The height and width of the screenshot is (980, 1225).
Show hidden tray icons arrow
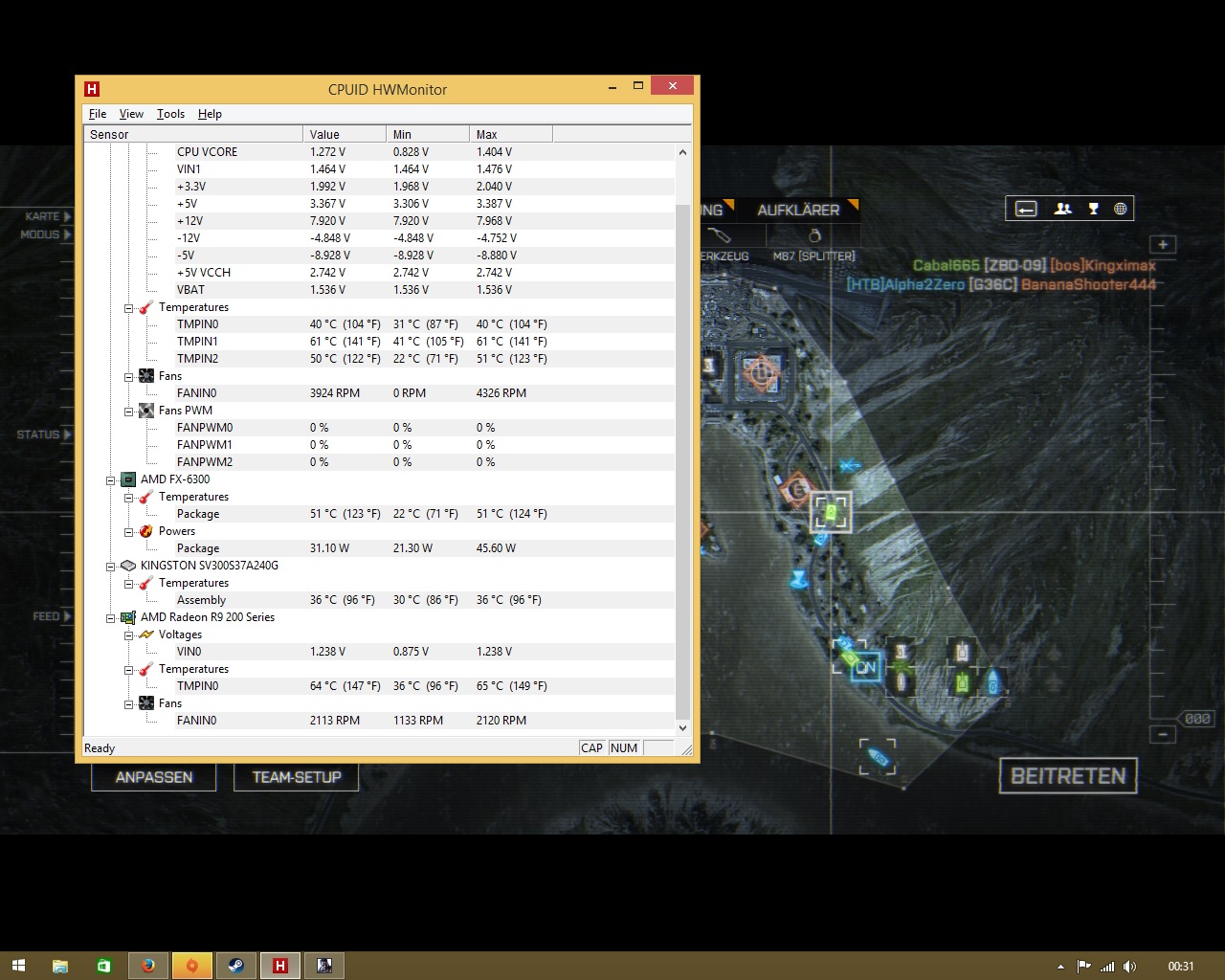click(x=1060, y=967)
